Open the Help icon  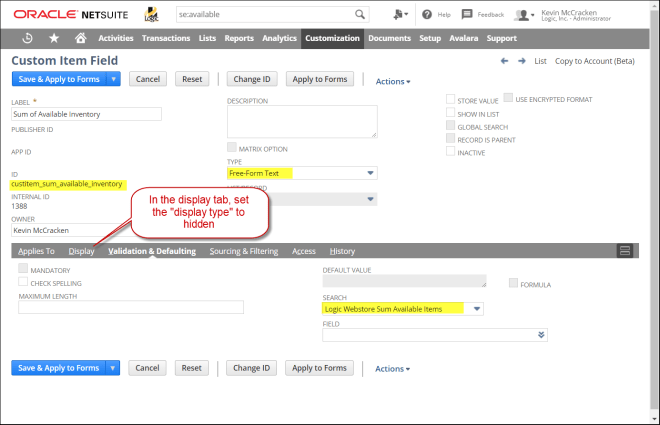pos(427,15)
